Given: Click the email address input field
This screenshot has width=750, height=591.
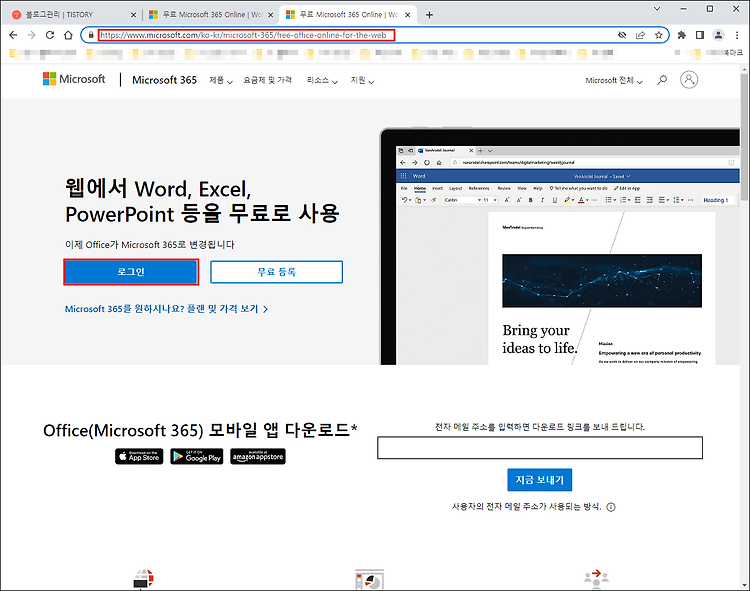Looking at the screenshot, I should [540, 448].
